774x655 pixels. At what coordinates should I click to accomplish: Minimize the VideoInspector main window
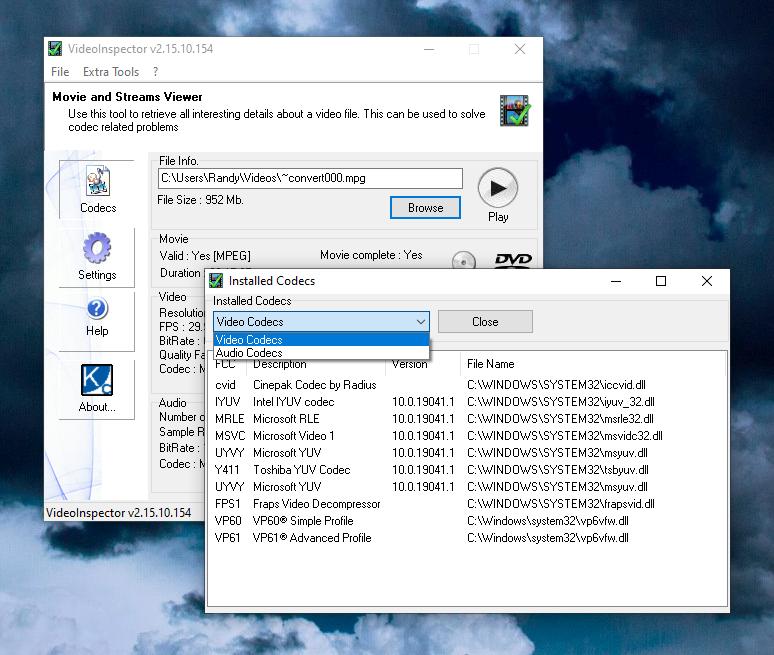coord(429,49)
